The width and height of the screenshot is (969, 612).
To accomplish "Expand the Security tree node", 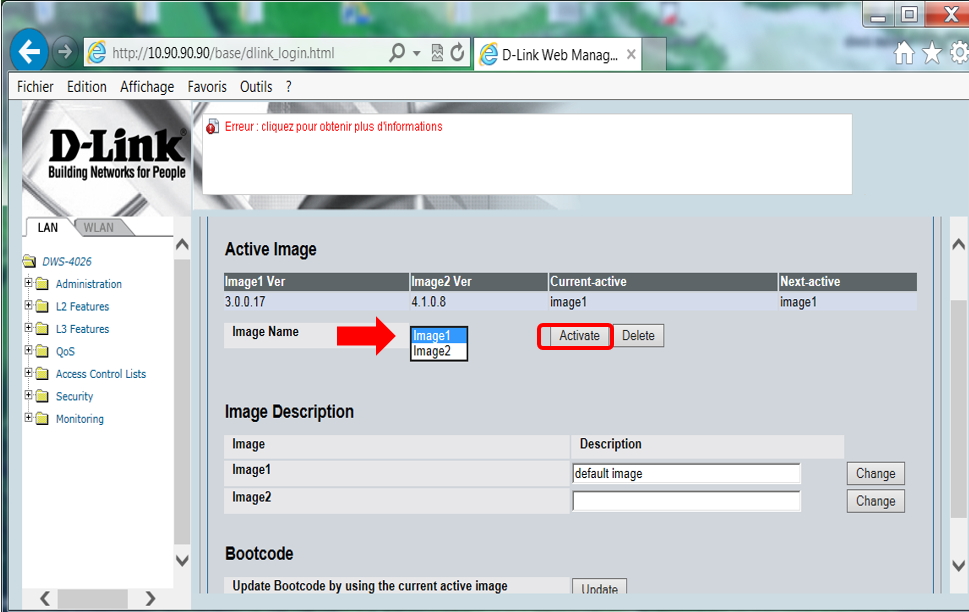I will 28,395.
